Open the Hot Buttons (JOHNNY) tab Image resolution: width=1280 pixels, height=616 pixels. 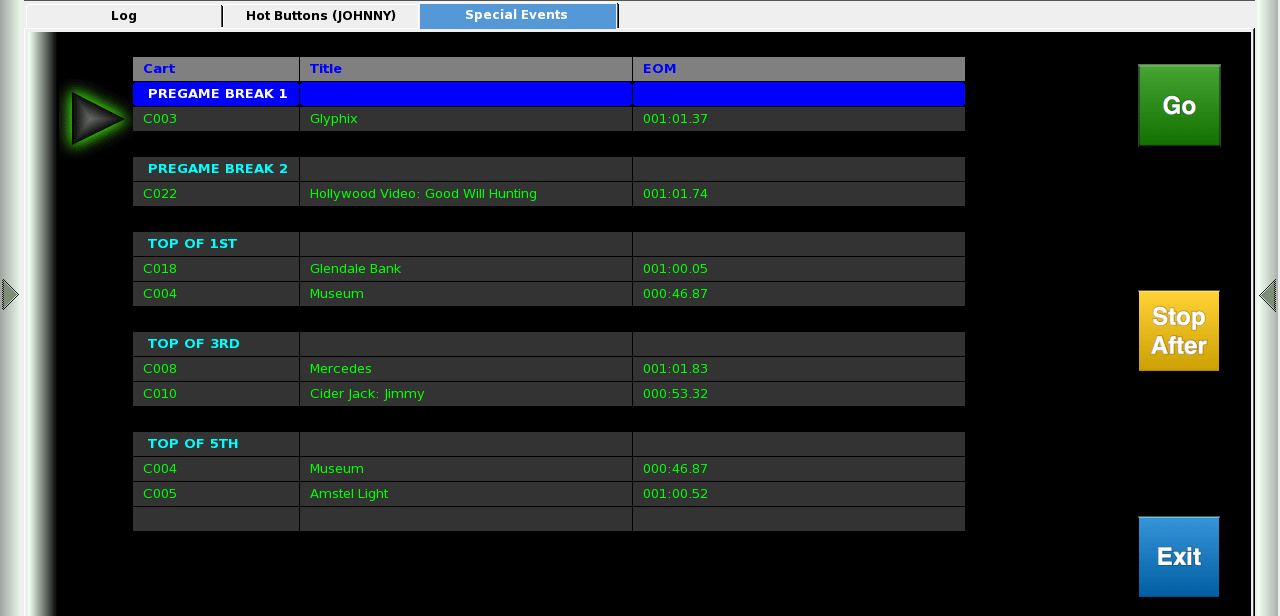tap(320, 15)
